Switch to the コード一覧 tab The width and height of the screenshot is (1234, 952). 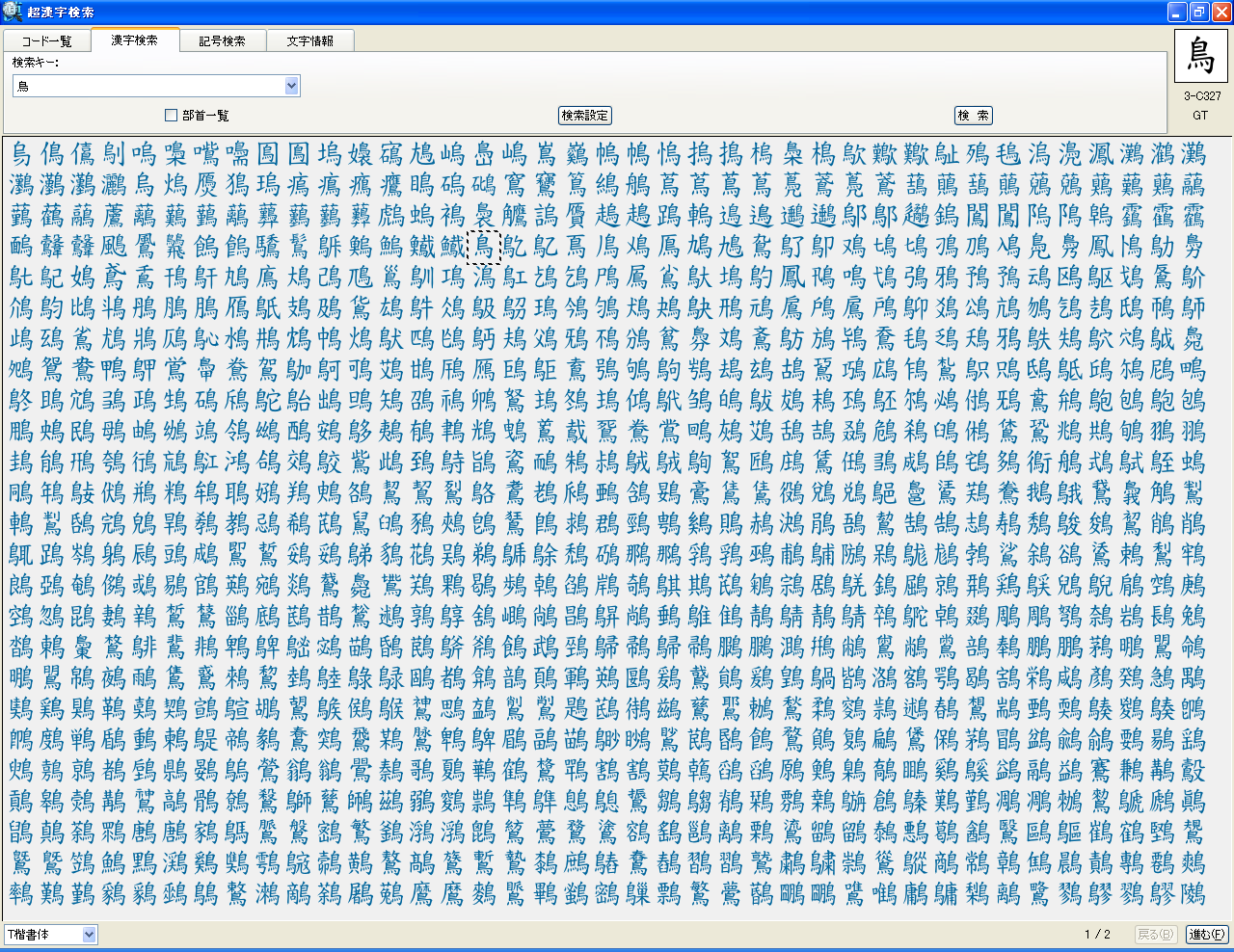(46, 40)
